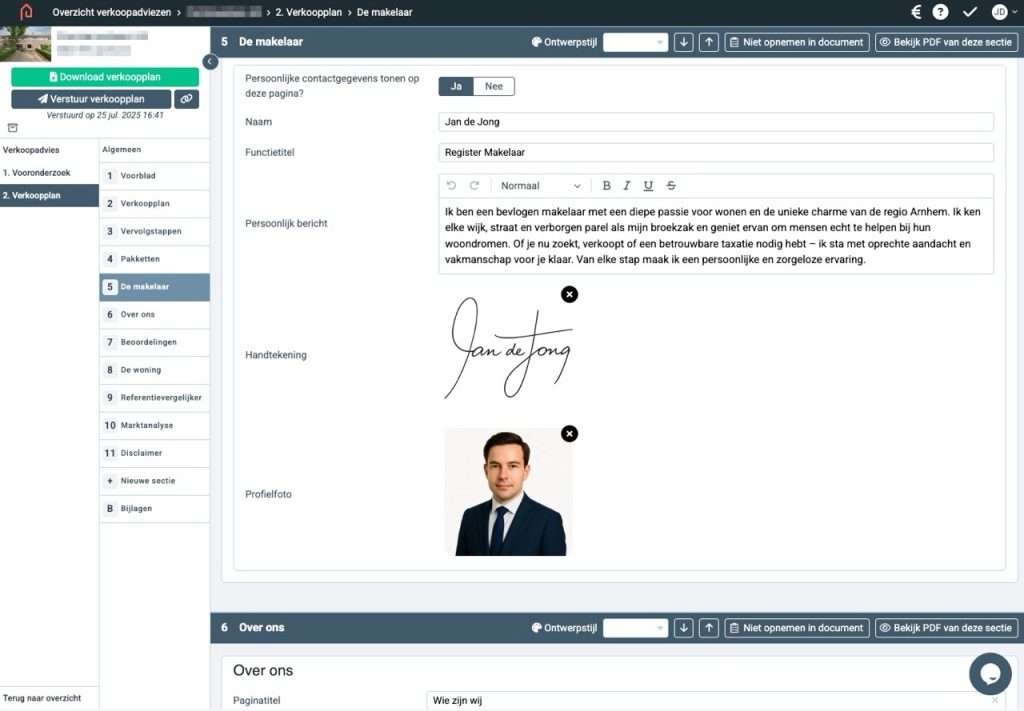
Task: Open section 7 Beoordelingen
Action: coord(155,342)
